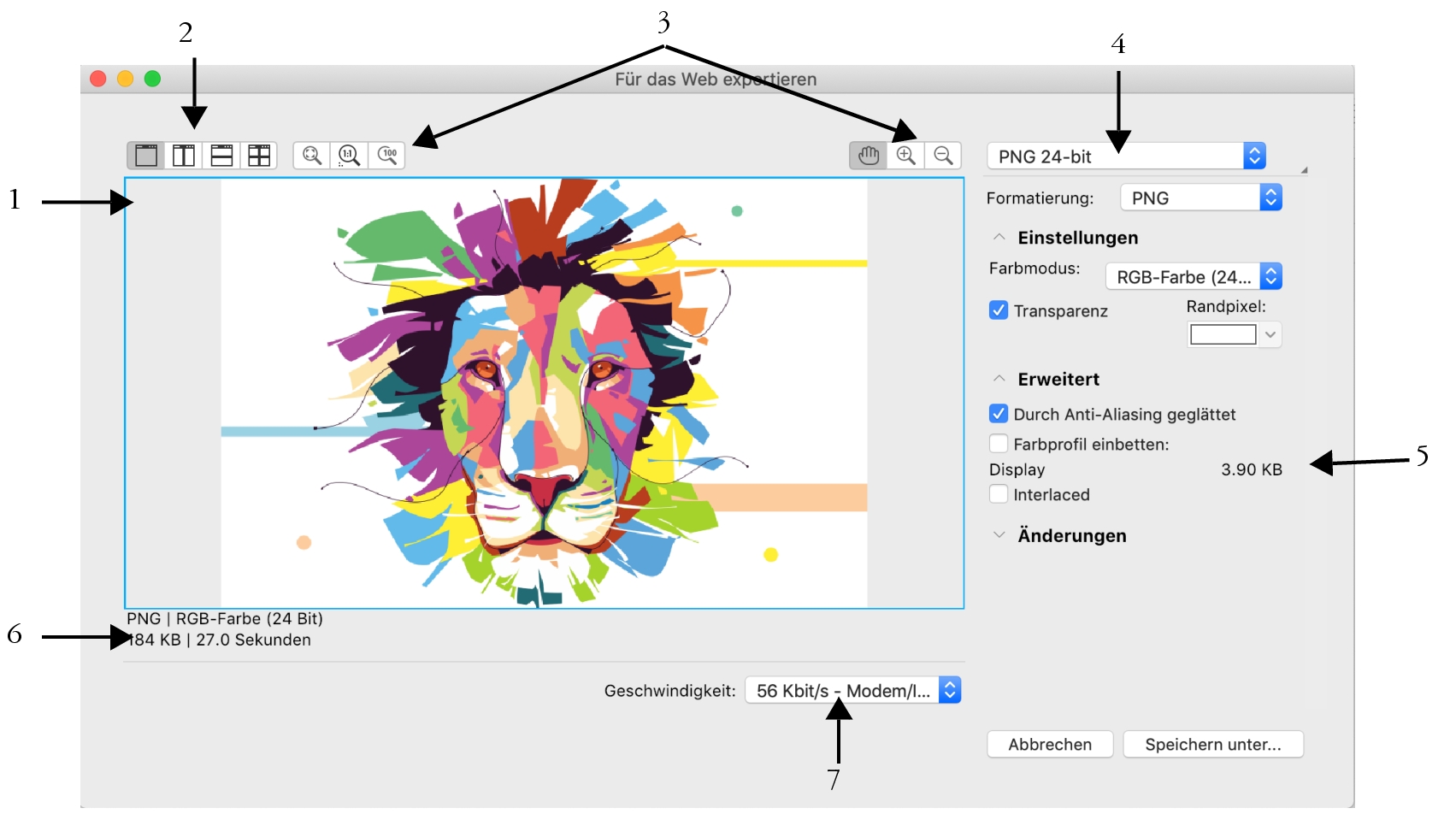Select the Pan hand tool
1456x820 pixels.
(869, 156)
